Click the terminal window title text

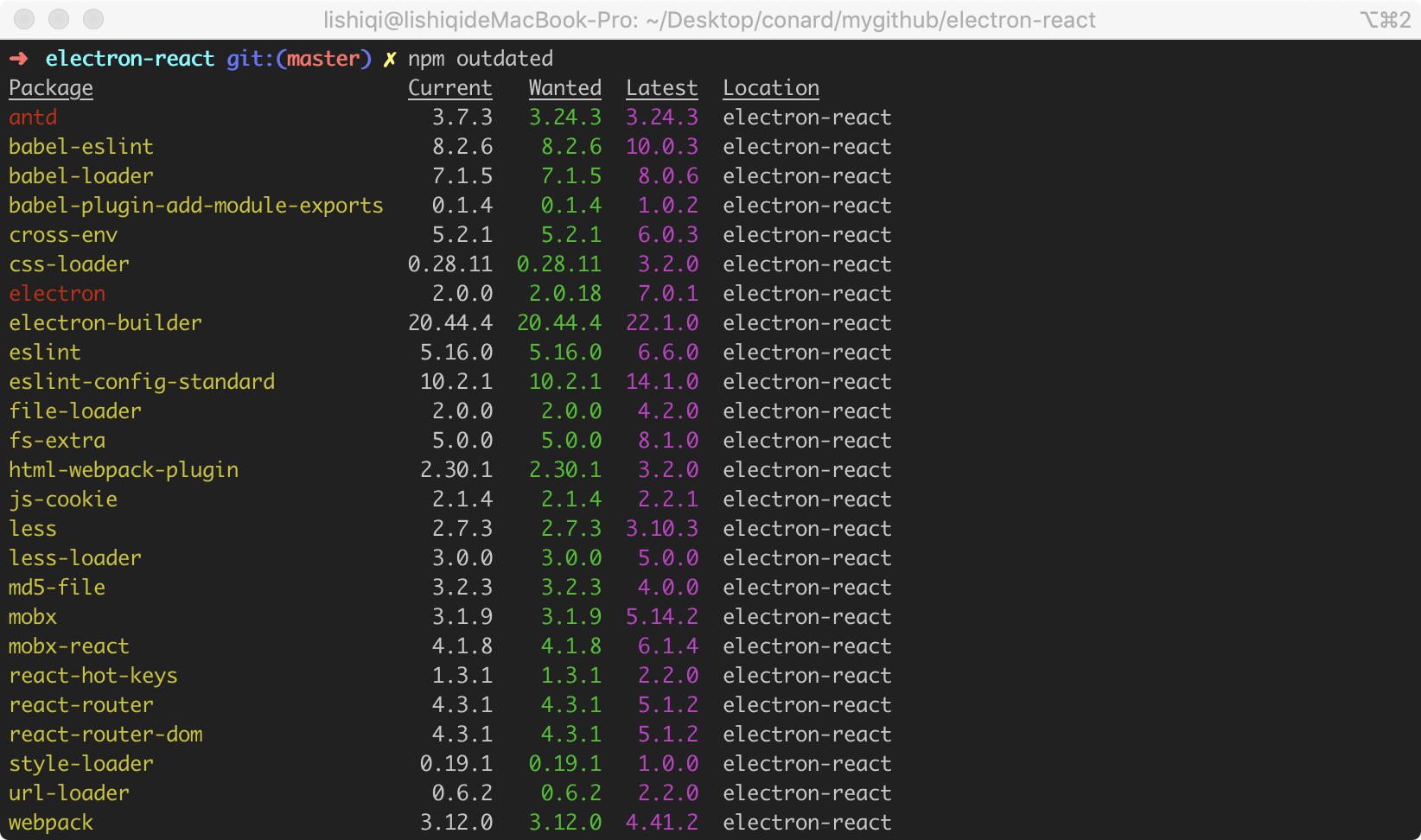(x=709, y=20)
